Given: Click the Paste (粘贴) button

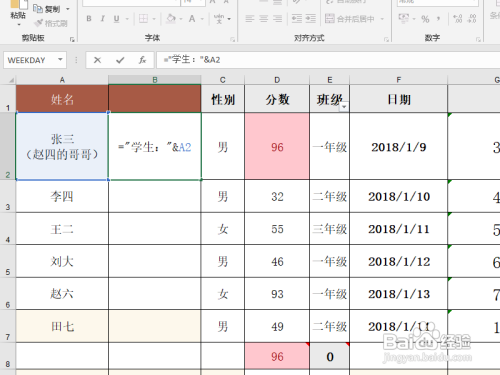Looking at the screenshot, I should click(x=18, y=10).
